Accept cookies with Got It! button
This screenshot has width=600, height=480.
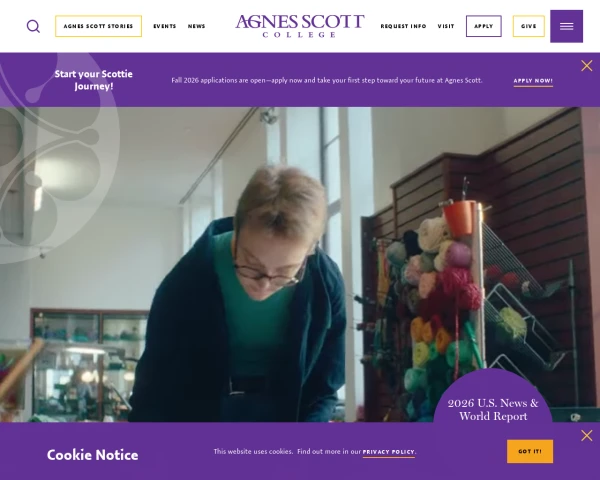pos(530,451)
